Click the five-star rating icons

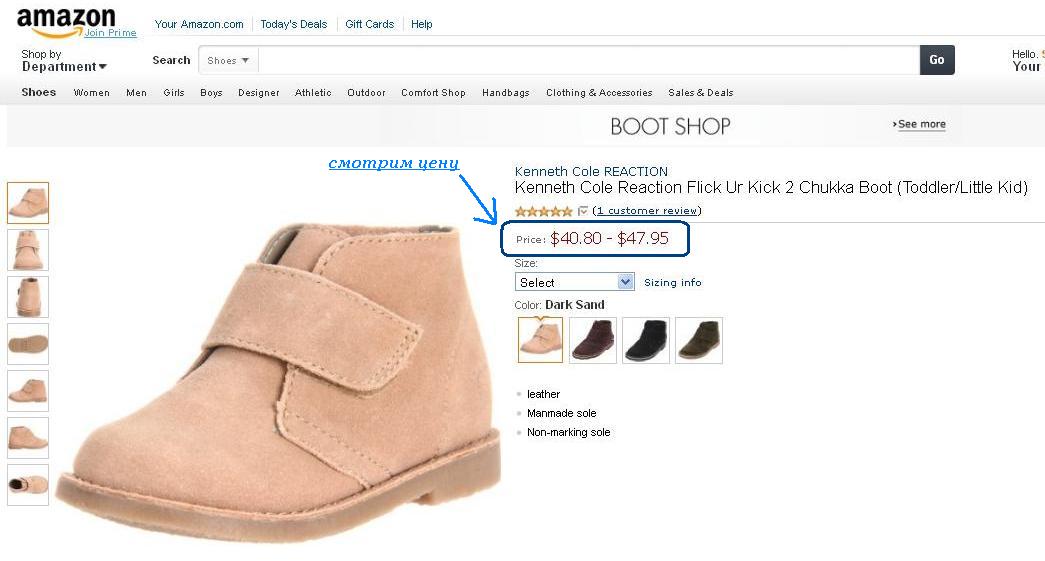pyautogui.click(x=543, y=211)
